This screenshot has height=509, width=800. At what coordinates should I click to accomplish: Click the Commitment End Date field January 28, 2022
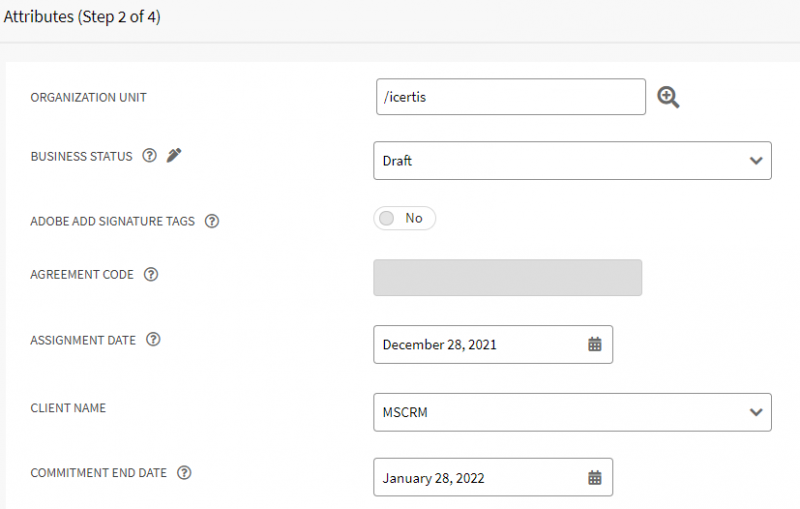[478, 478]
